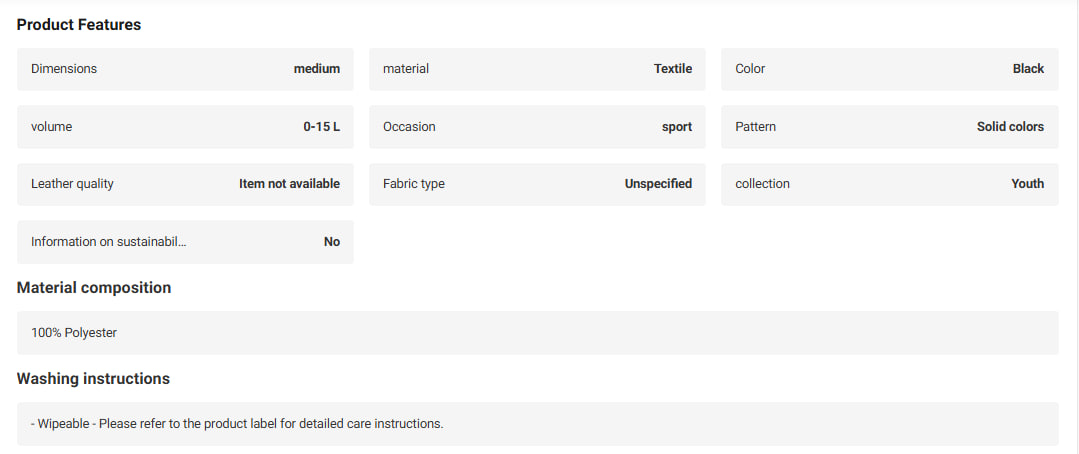Select the volume 0-15 L cell

tap(185, 127)
